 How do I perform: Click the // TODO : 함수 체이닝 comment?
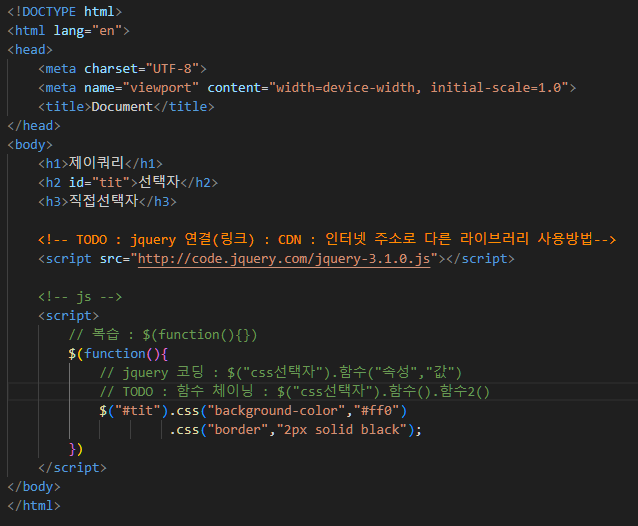295,392
